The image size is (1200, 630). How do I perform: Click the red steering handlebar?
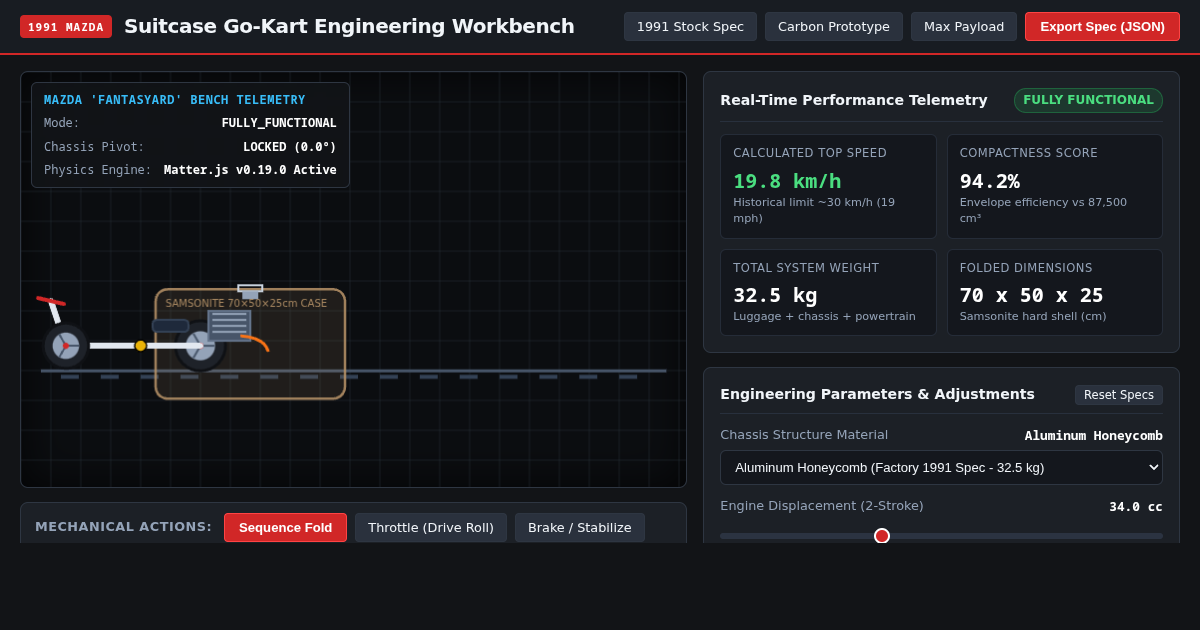[51, 301]
